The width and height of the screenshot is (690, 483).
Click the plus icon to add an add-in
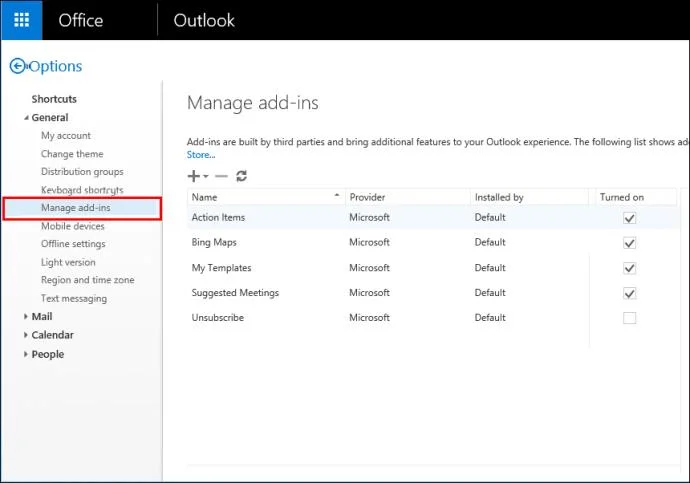(194, 176)
